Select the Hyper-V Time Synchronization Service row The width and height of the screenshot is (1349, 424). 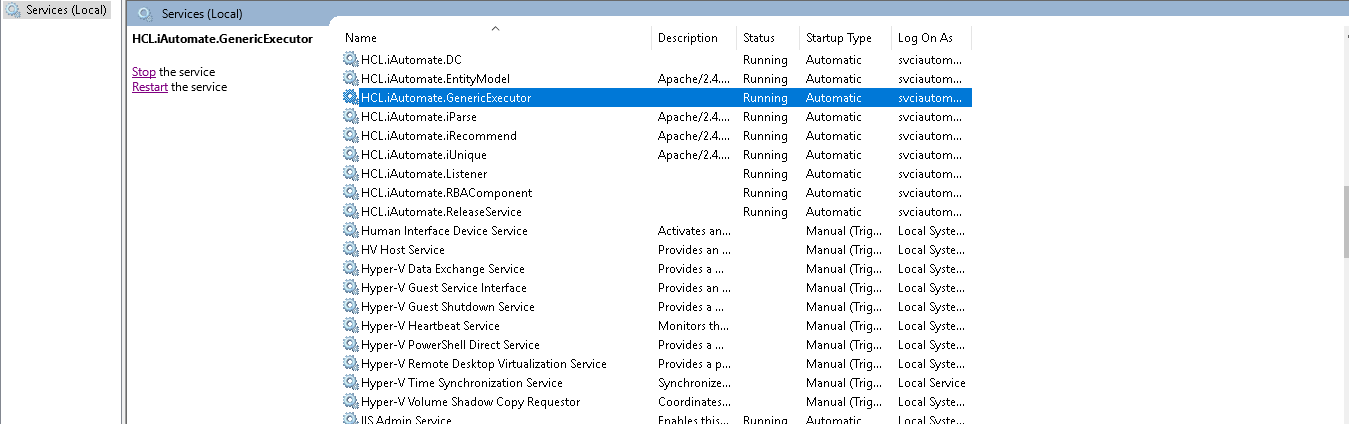461,383
